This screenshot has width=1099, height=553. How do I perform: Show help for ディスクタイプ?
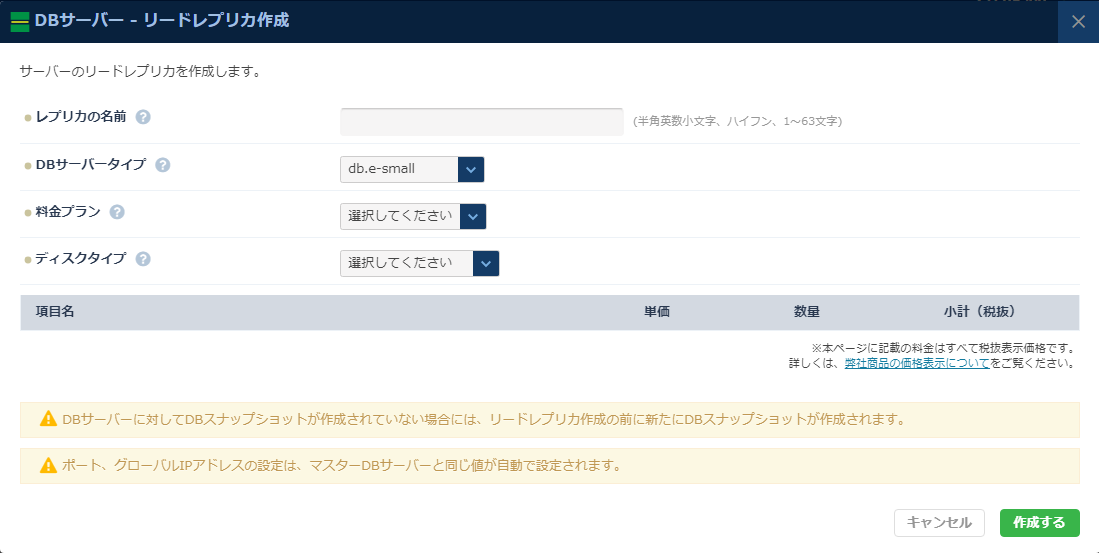(x=143, y=259)
